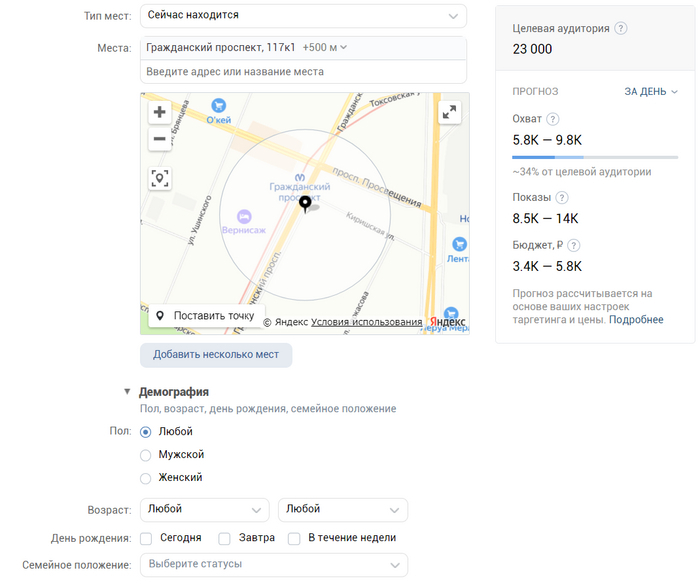
Task: Click the help icon next to Показы
Action: pyautogui.click(x=562, y=197)
